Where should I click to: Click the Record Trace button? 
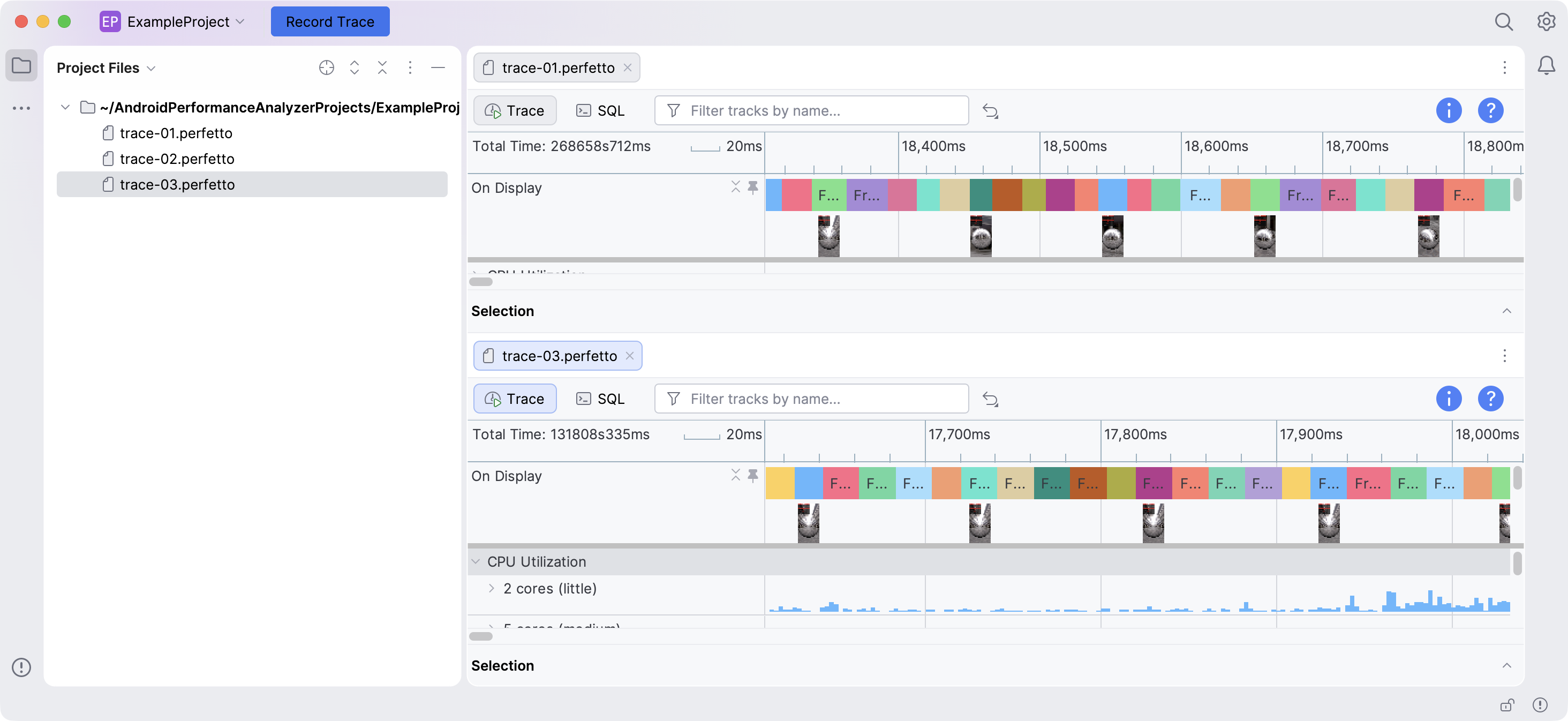(x=330, y=22)
